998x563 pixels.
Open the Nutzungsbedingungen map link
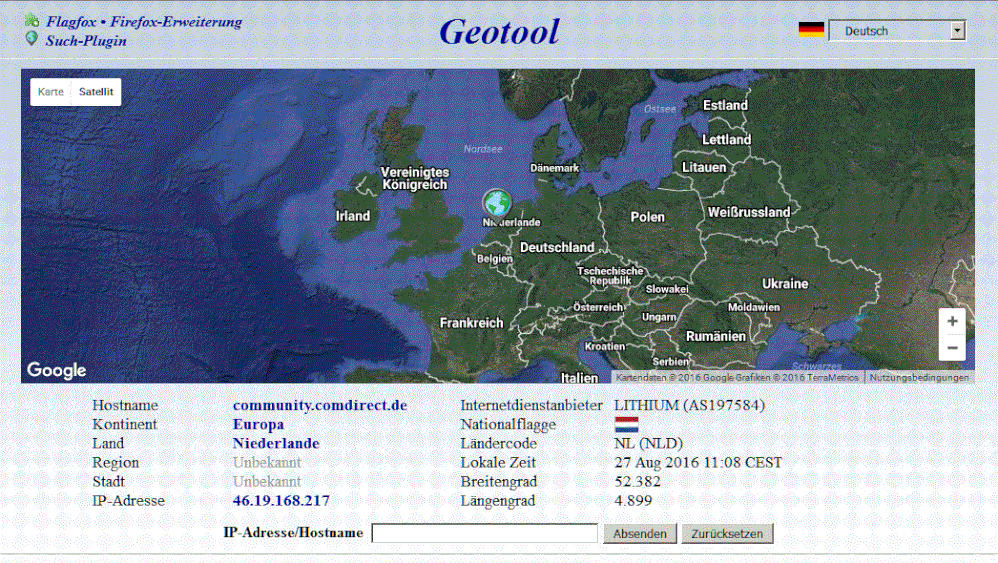(919, 377)
